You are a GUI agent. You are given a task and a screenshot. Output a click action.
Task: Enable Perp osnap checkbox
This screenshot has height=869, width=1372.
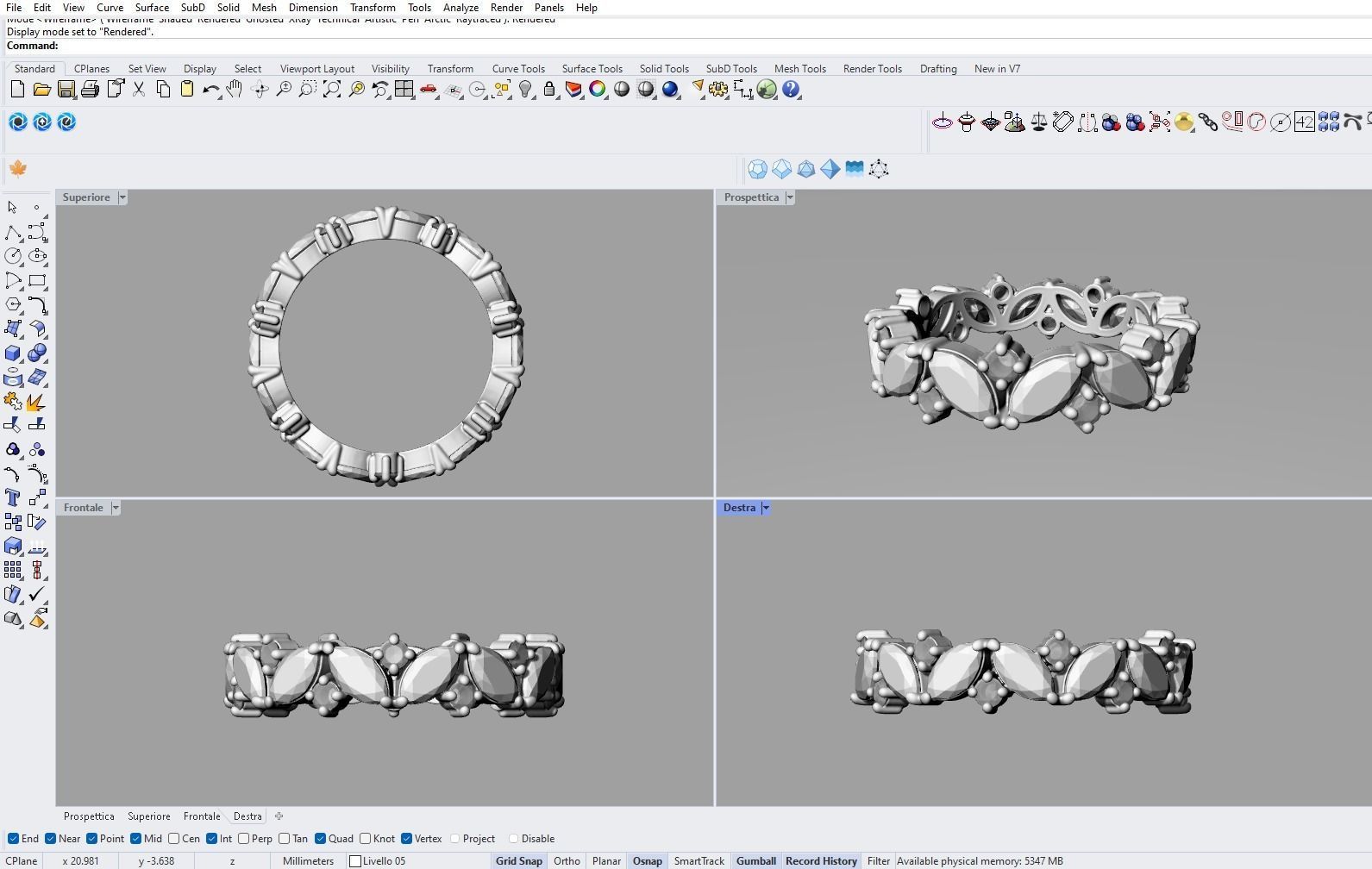tap(244, 839)
